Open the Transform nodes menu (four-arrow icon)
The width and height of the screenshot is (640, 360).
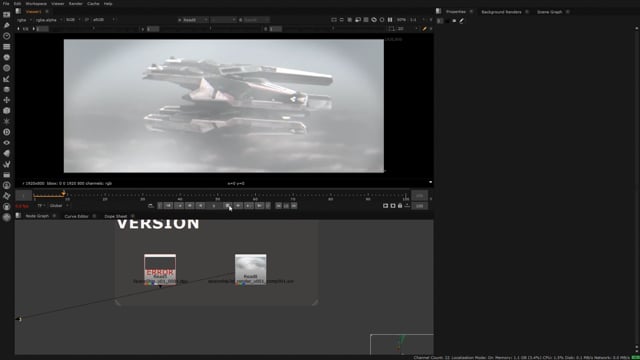click(7, 100)
